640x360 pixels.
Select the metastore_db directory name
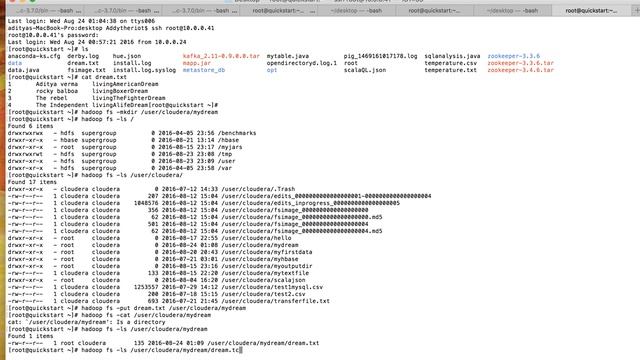(x=204, y=70)
